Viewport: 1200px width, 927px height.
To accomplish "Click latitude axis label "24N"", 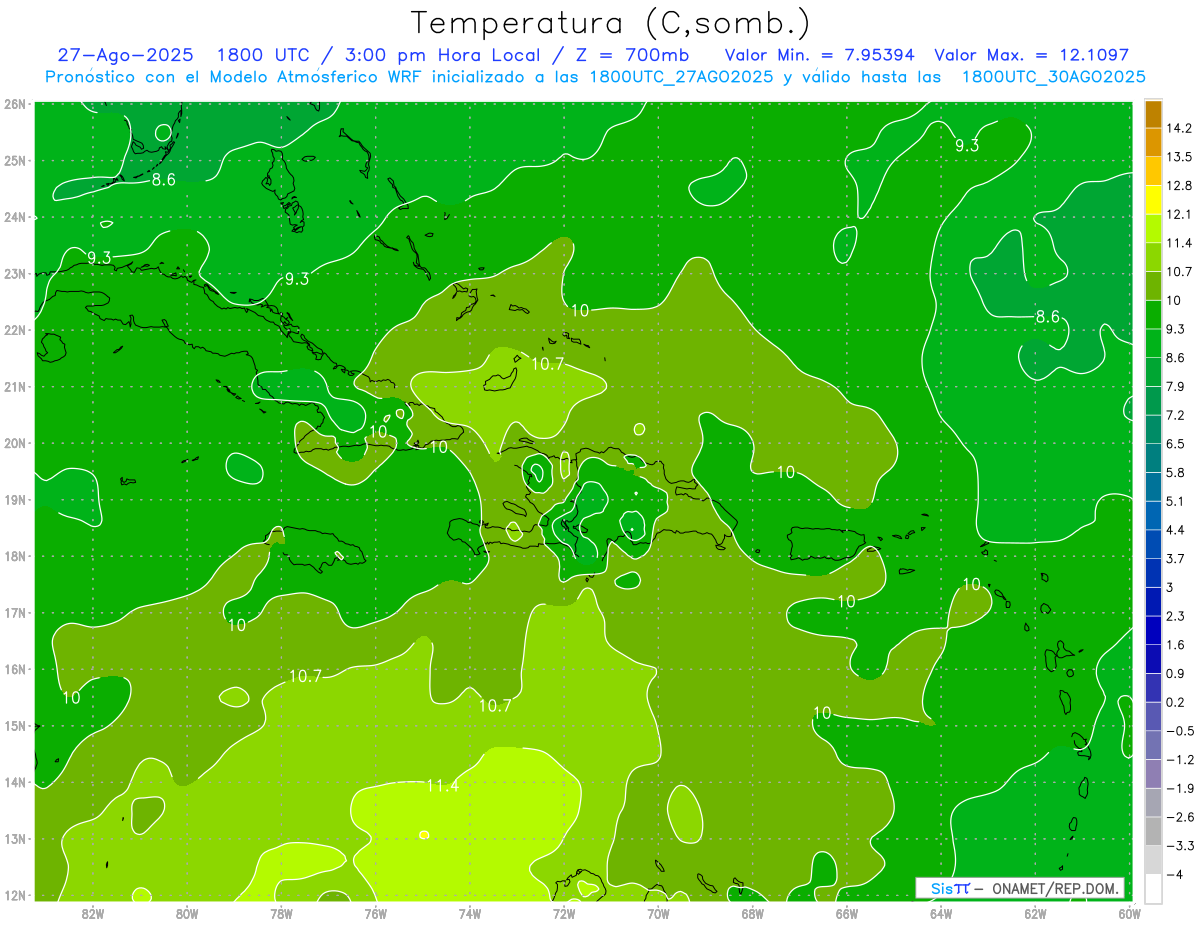I will pyautogui.click(x=15, y=217).
